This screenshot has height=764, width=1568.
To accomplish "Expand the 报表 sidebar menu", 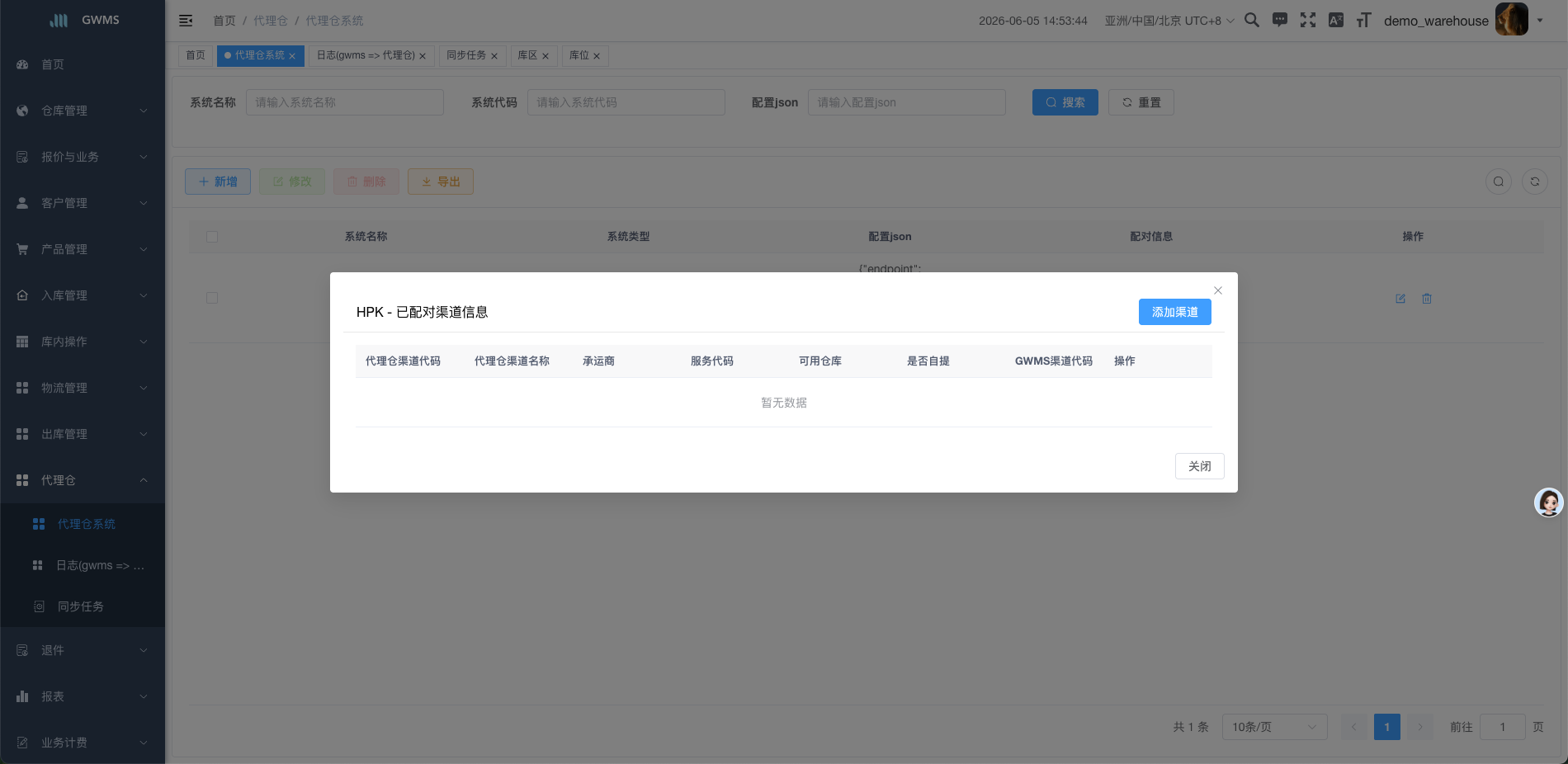I will coord(83,696).
